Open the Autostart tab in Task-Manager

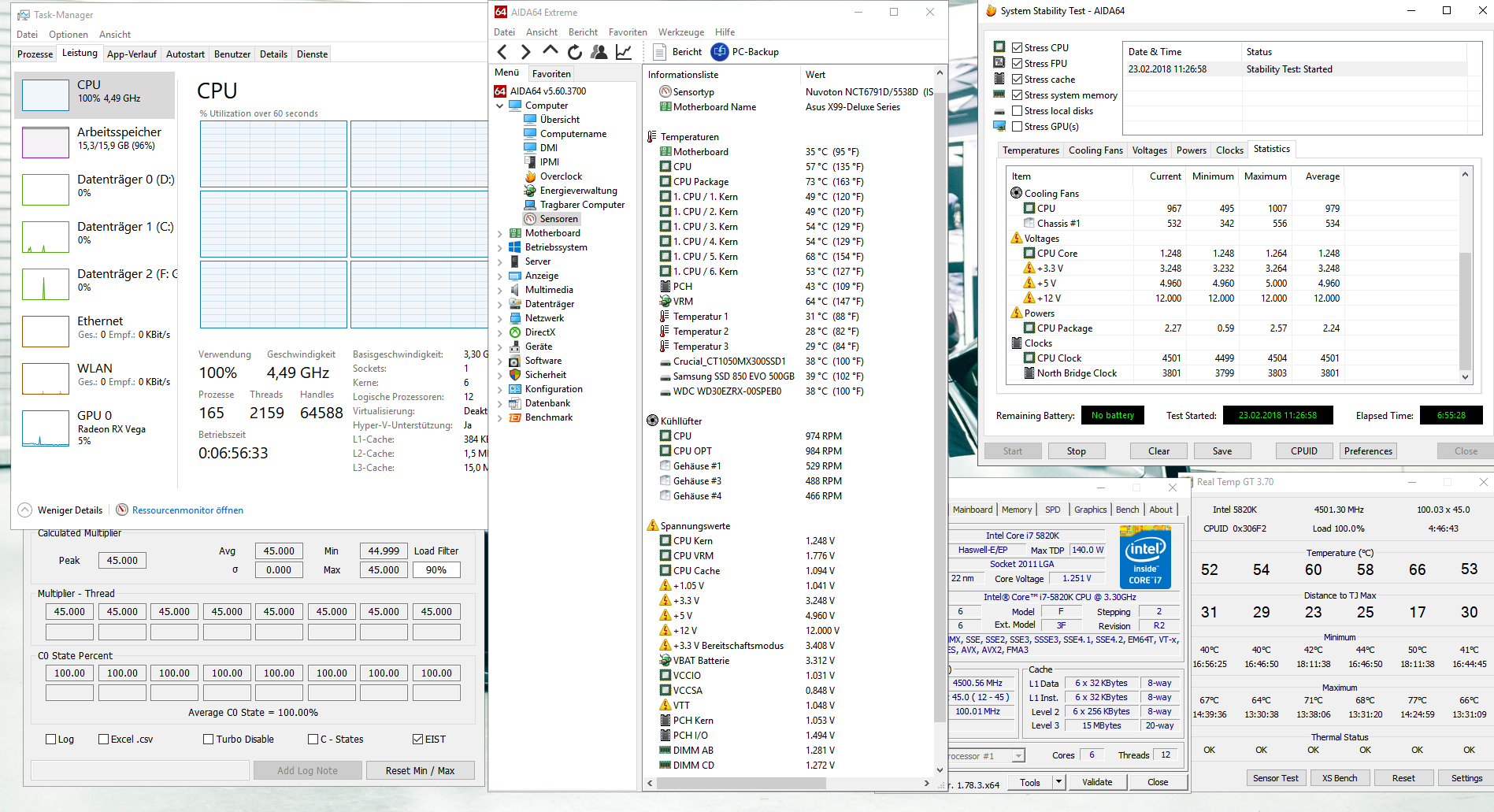point(185,54)
